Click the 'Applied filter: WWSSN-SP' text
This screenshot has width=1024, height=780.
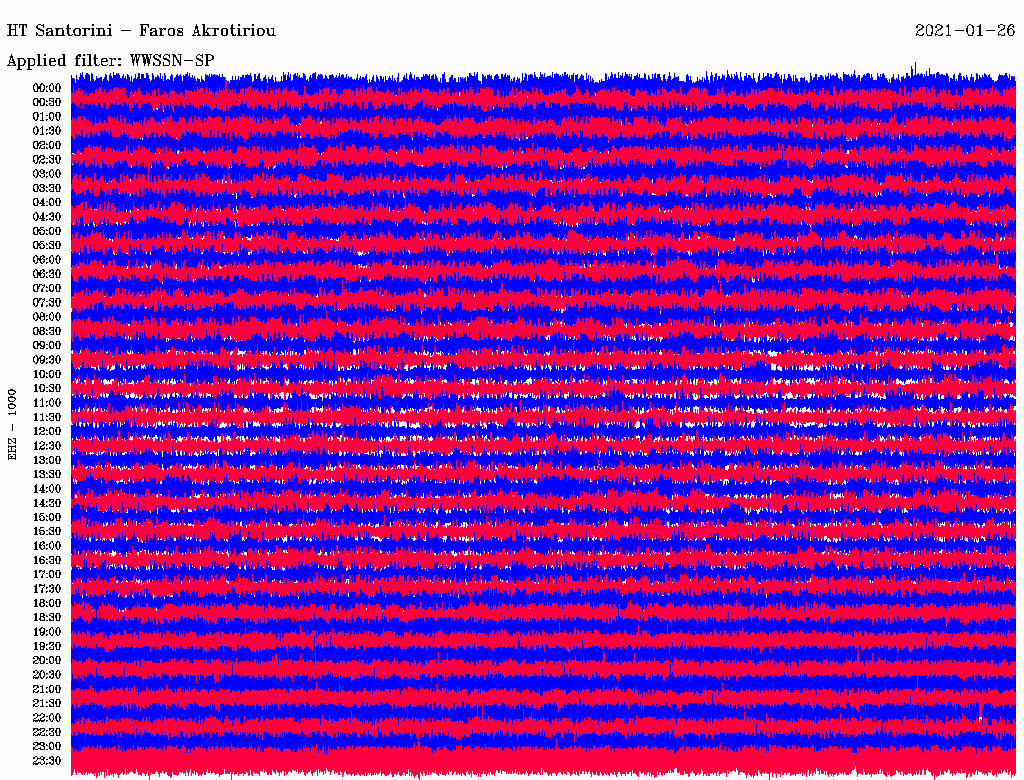110,61
